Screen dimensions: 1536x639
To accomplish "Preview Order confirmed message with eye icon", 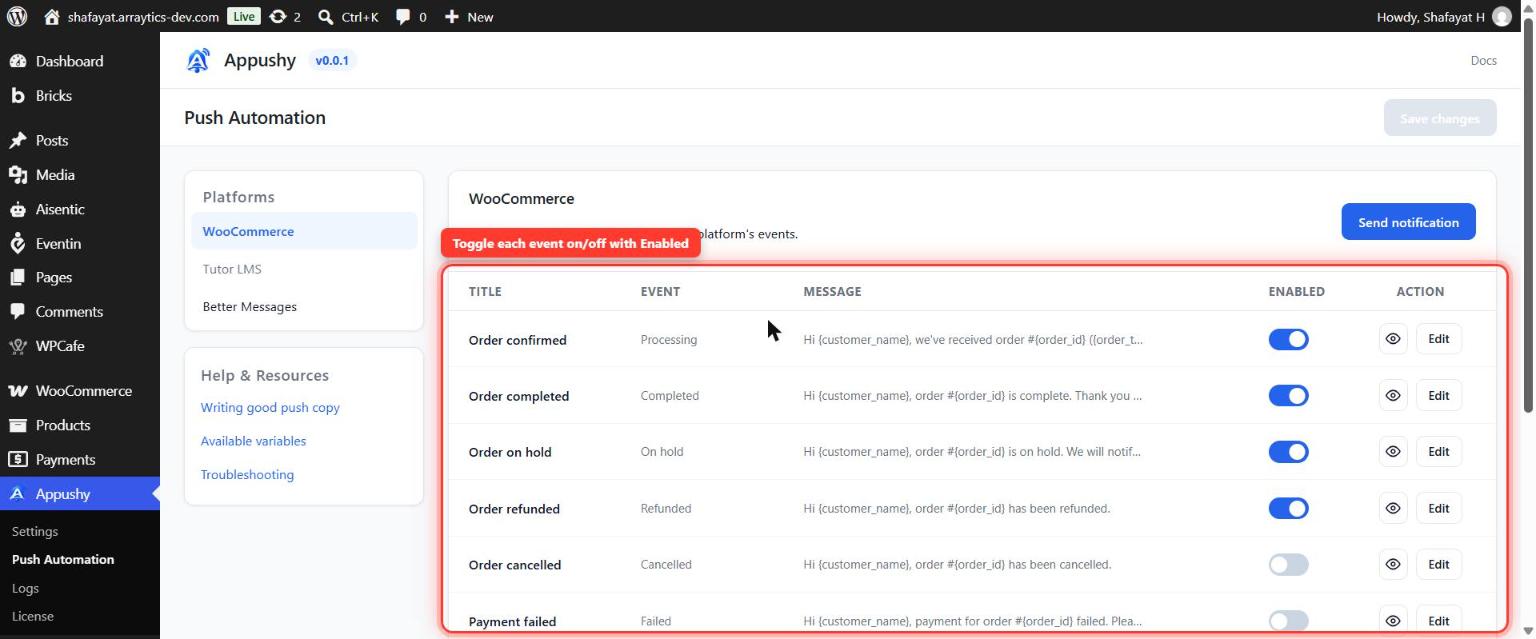I will pyautogui.click(x=1393, y=339).
